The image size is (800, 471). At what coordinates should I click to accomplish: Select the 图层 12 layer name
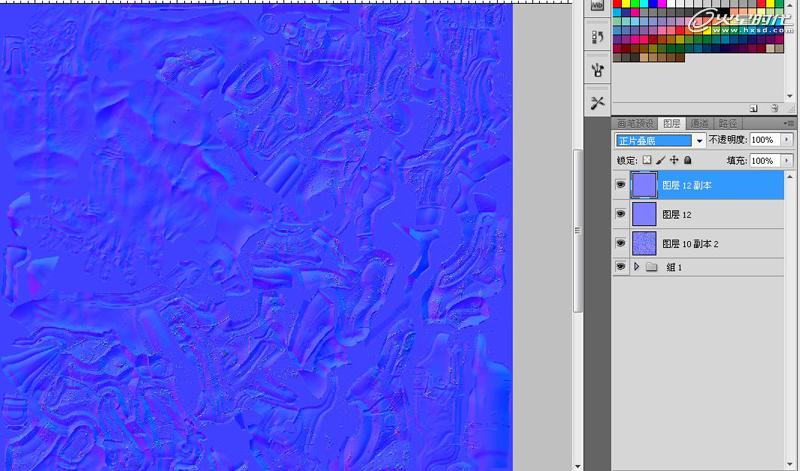[677, 215]
